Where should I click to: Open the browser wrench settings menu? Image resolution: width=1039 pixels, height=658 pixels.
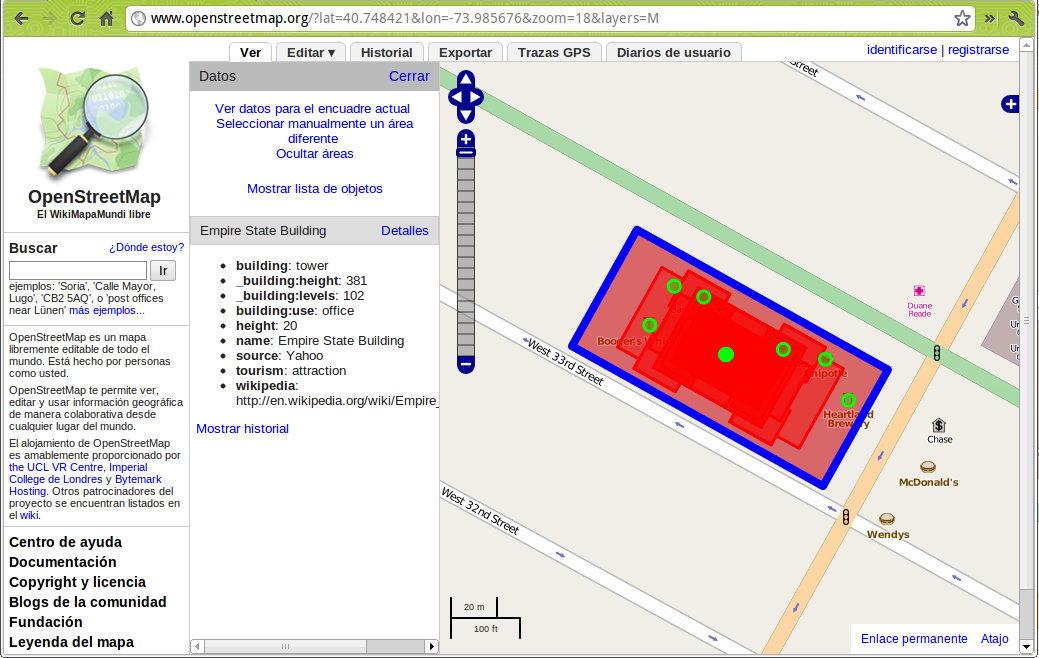coord(1016,18)
